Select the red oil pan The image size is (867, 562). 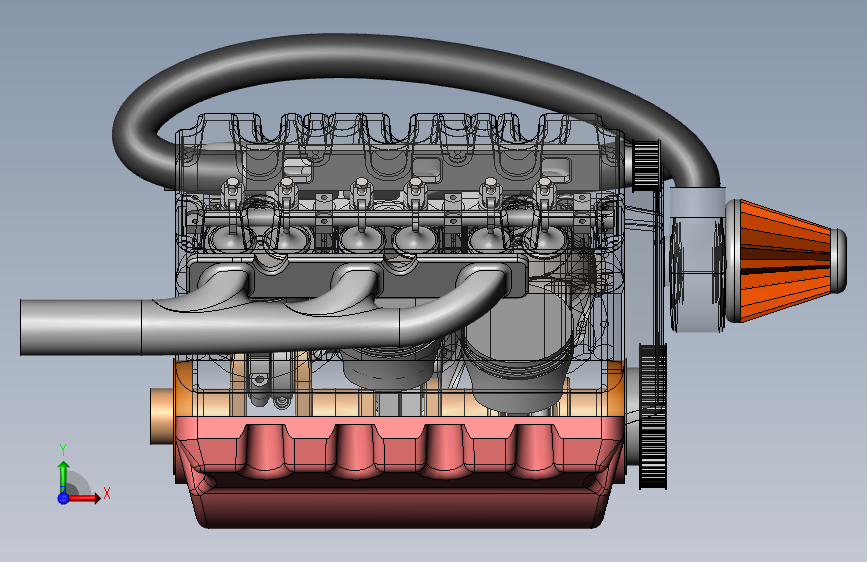399,471
